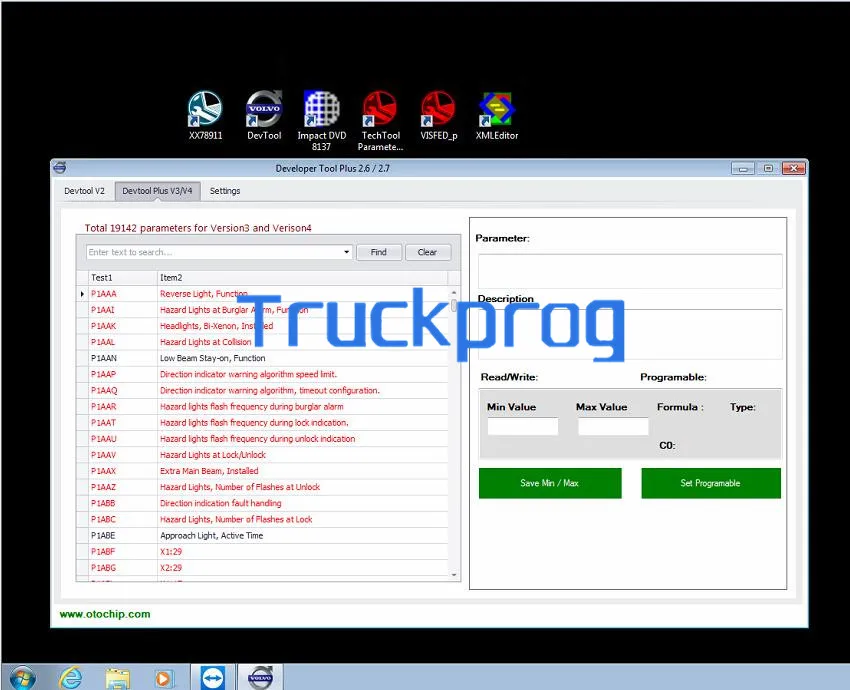Click the Max Value input box

click(613, 426)
